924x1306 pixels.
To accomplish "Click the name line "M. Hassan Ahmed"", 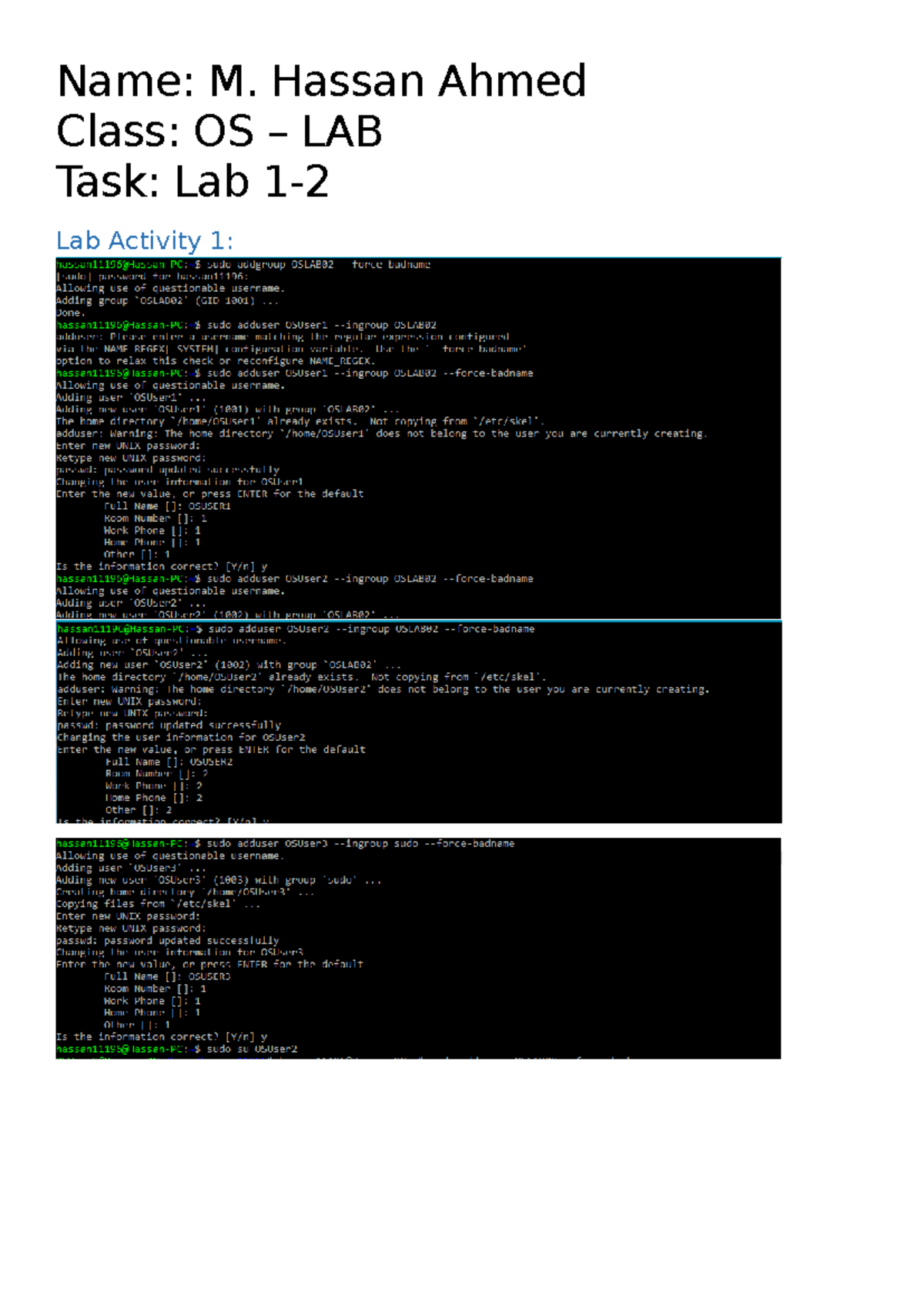I will 397,82.
